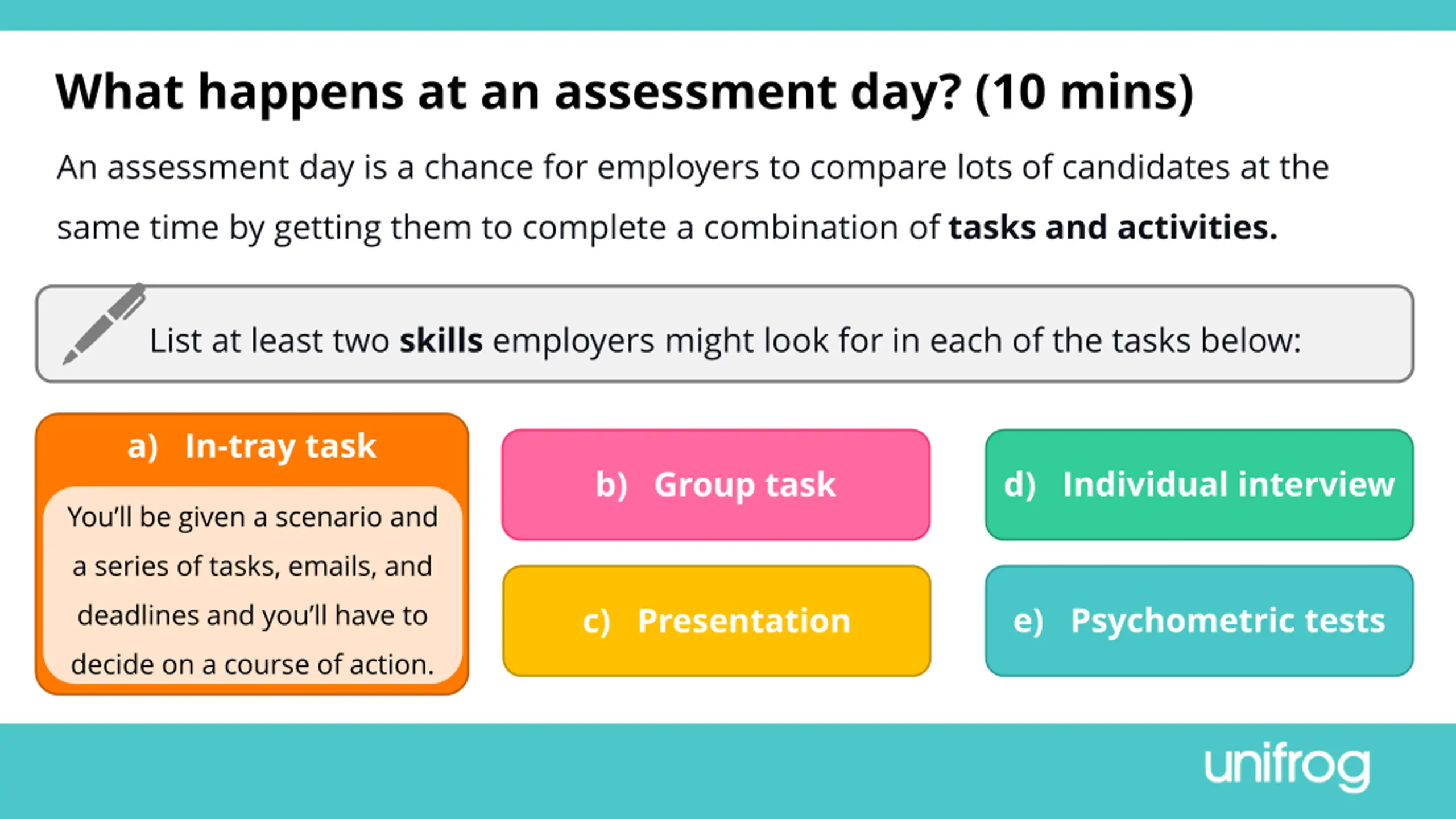Click the slide title 'What happens at an assessment day?'
1456x819 pixels.
(508, 92)
